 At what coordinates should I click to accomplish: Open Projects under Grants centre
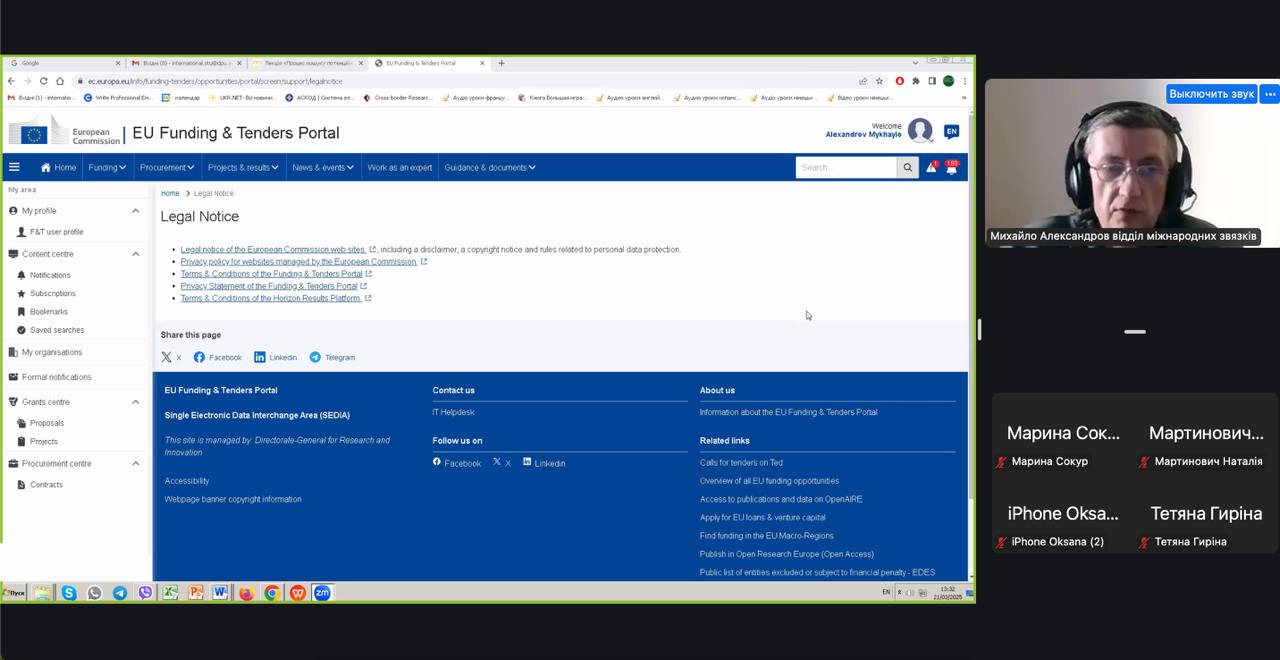[37, 441]
